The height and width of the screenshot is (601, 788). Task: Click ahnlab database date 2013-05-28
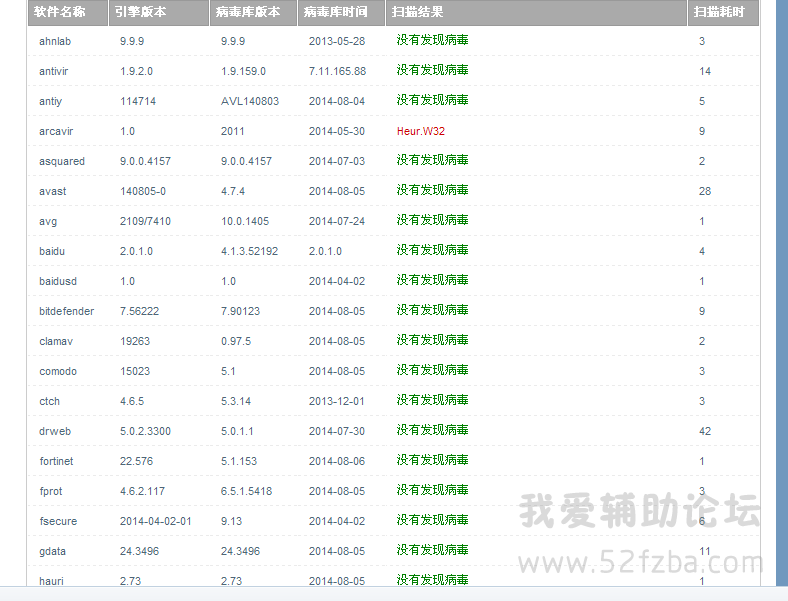coord(337,41)
